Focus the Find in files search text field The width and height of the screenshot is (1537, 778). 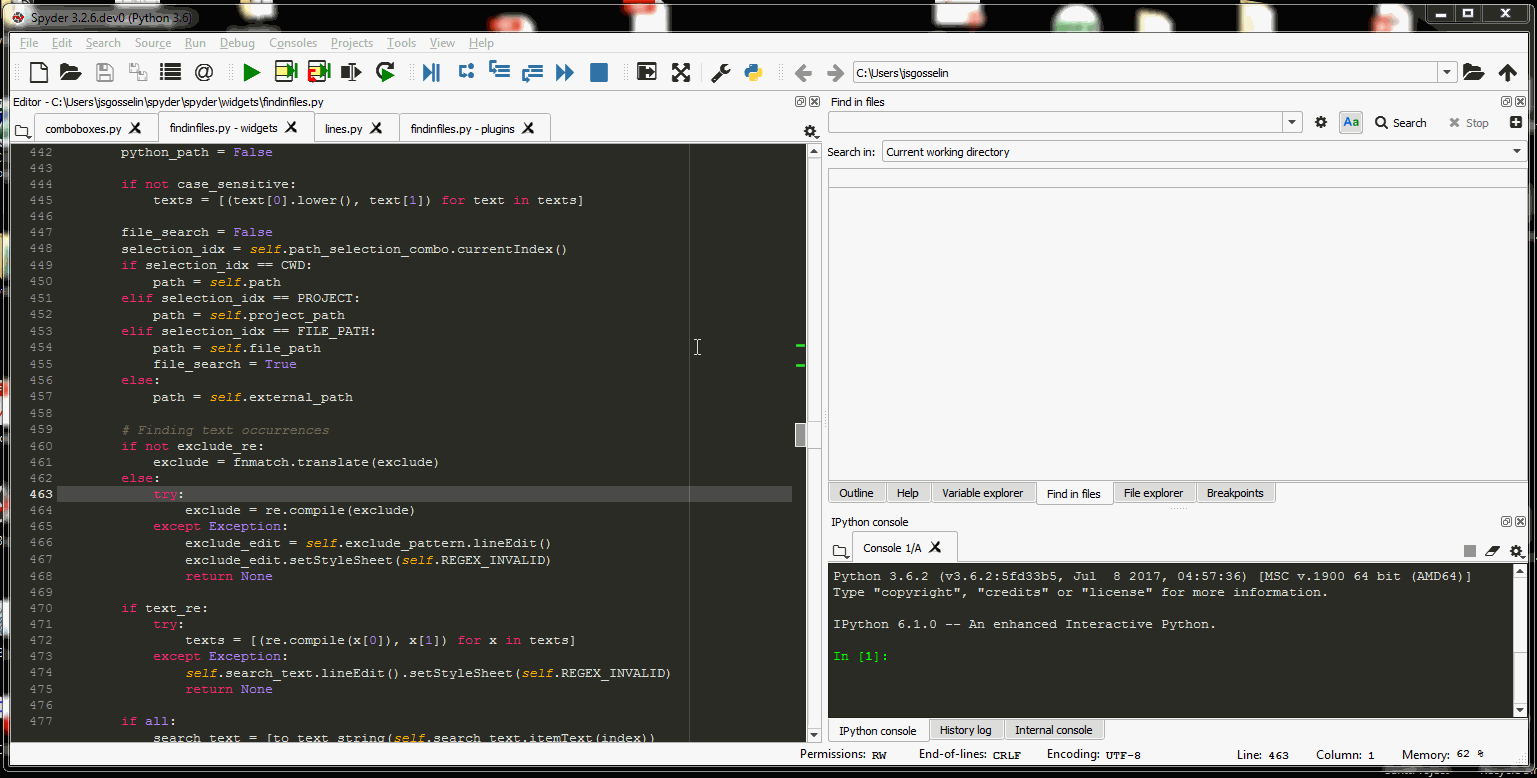(1056, 122)
